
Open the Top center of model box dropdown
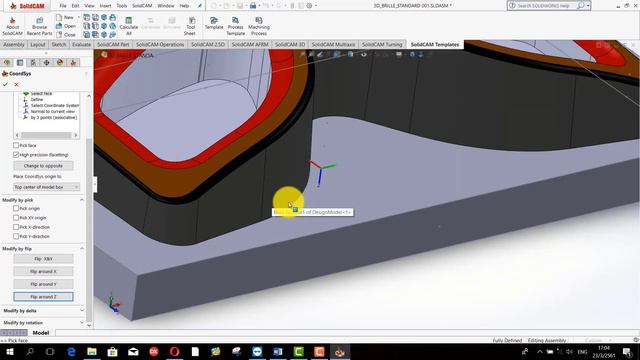(46, 187)
